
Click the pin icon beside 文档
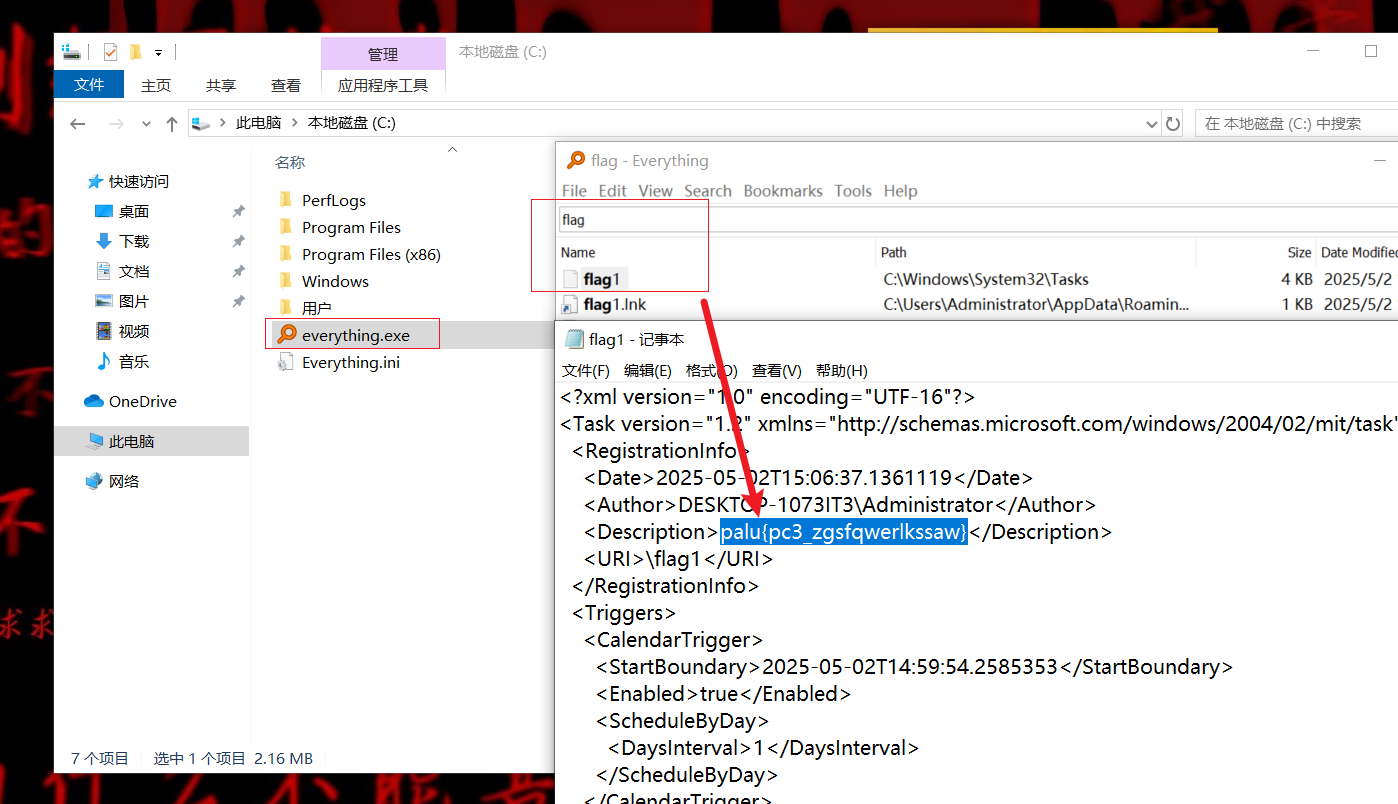238,272
